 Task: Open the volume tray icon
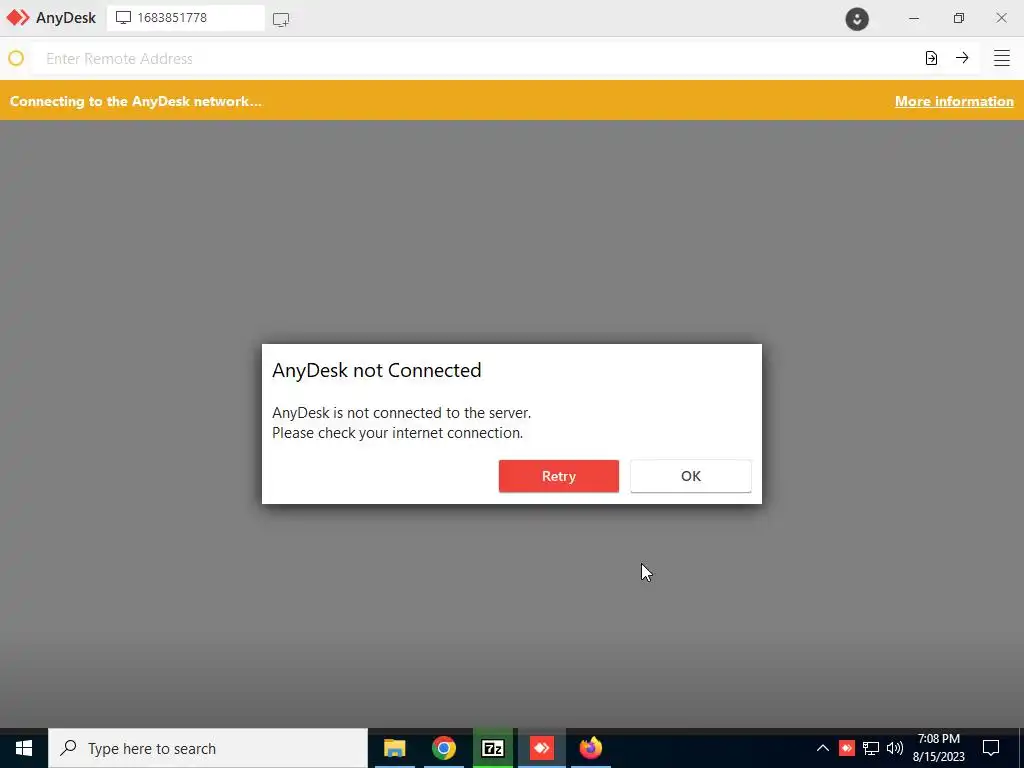(895, 748)
